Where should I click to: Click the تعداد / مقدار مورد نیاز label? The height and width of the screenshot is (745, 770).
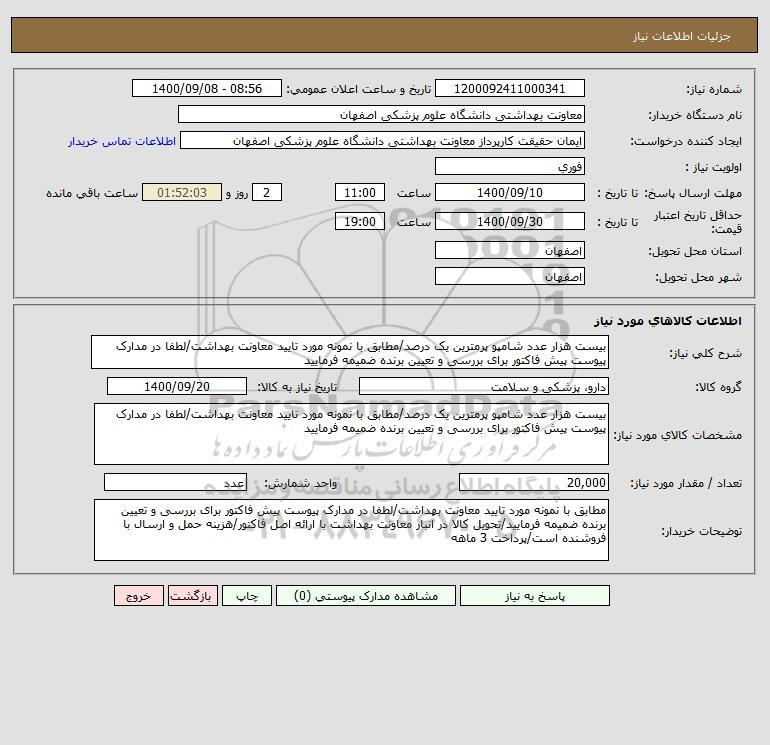coord(686,483)
